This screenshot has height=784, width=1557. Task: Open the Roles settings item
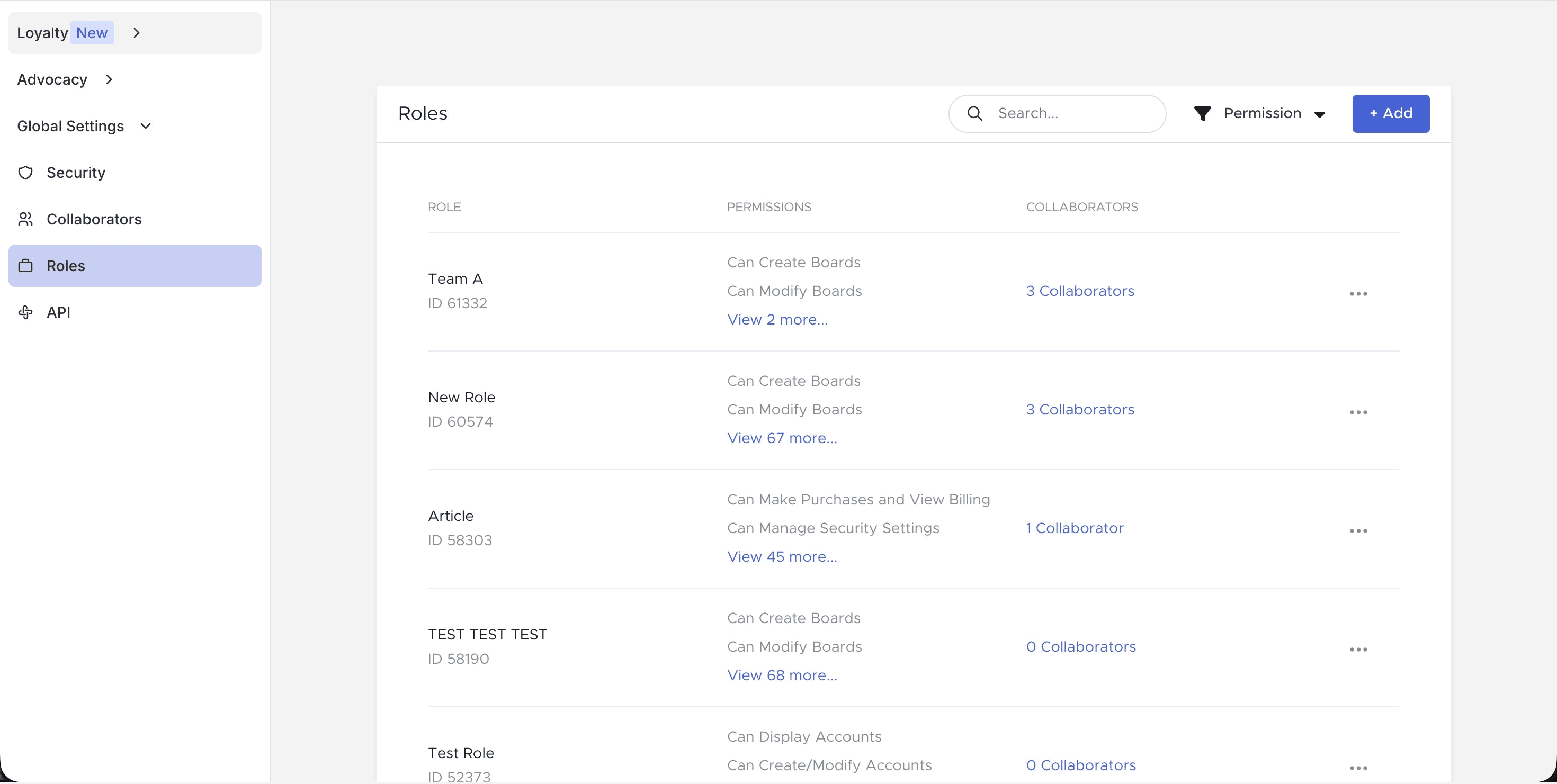135,266
